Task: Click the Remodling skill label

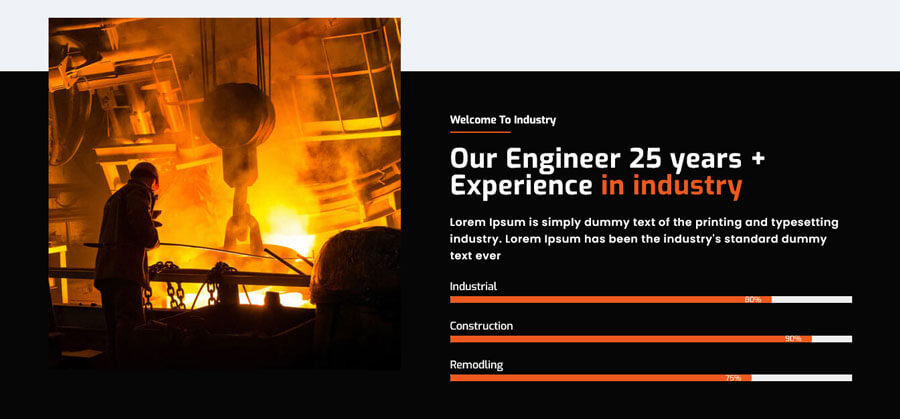Action: tap(476, 365)
